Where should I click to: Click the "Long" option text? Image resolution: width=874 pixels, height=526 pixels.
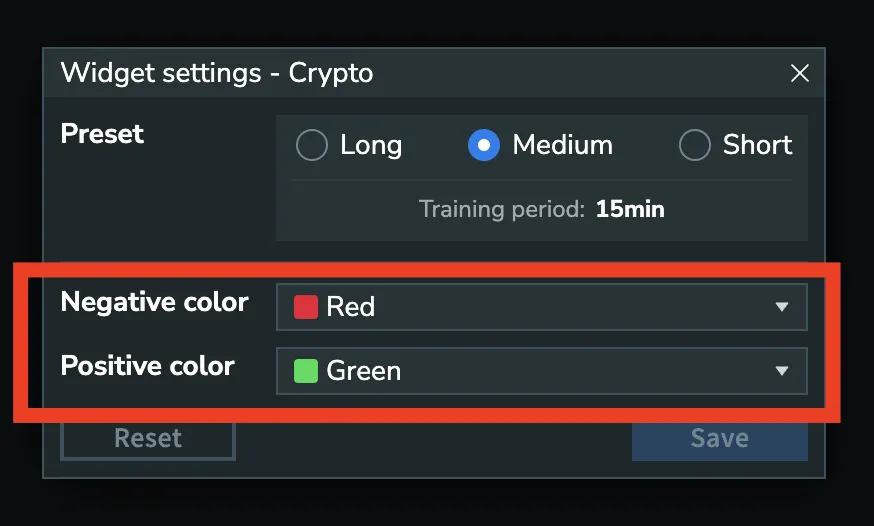click(x=371, y=146)
